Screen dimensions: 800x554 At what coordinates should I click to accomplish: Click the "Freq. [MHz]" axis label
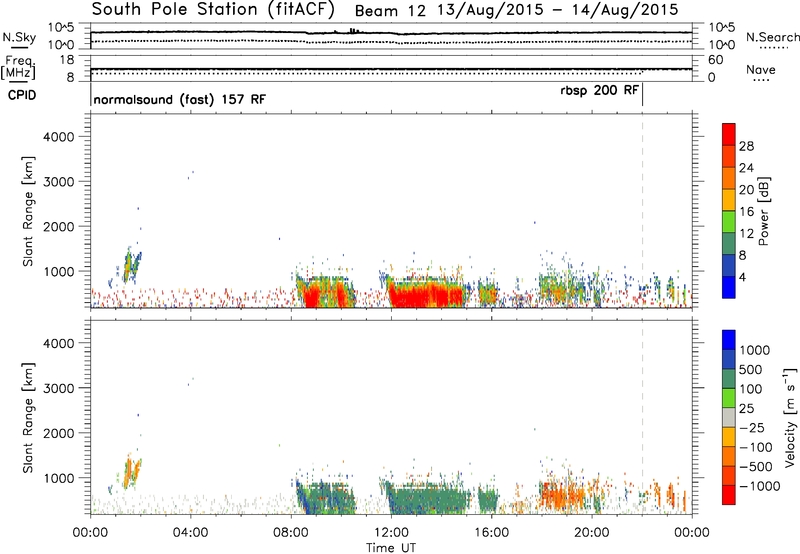(18, 68)
